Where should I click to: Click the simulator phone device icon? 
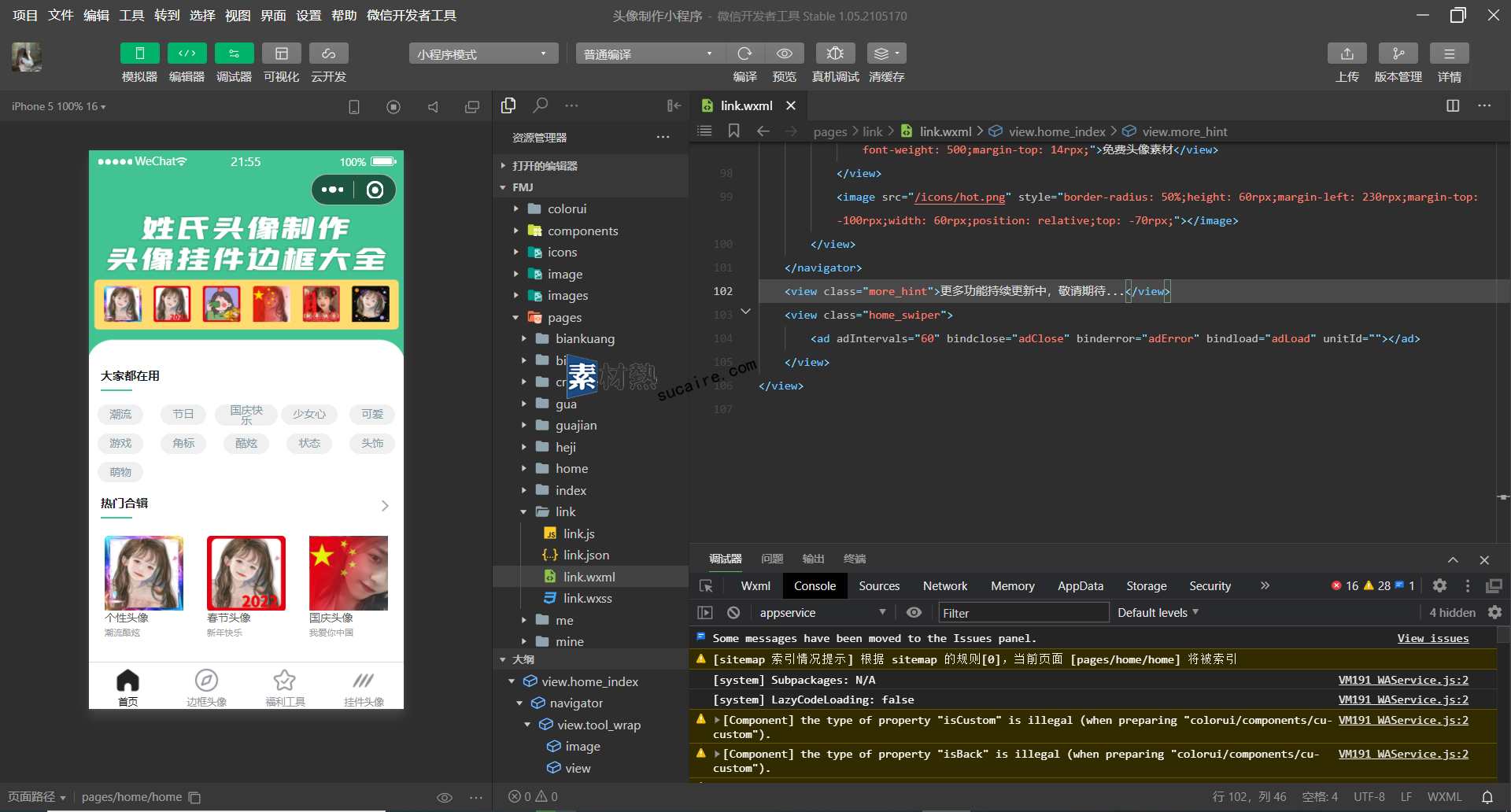tap(354, 107)
